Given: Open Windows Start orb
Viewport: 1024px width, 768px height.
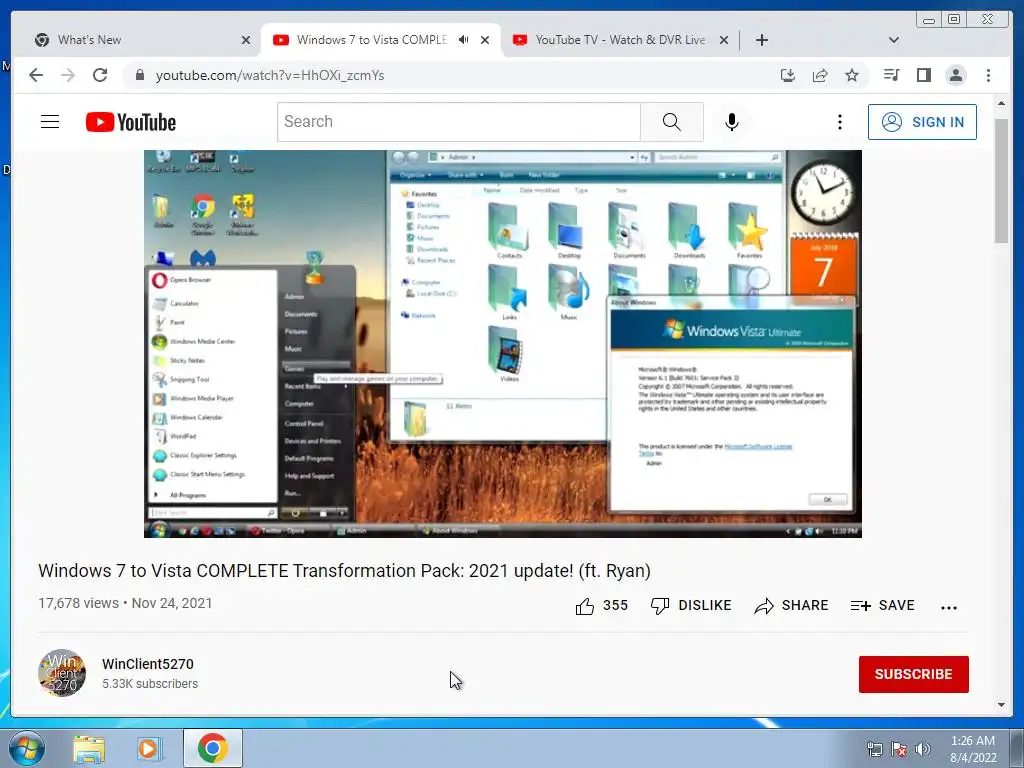Looking at the screenshot, I should tap(27, 748).
